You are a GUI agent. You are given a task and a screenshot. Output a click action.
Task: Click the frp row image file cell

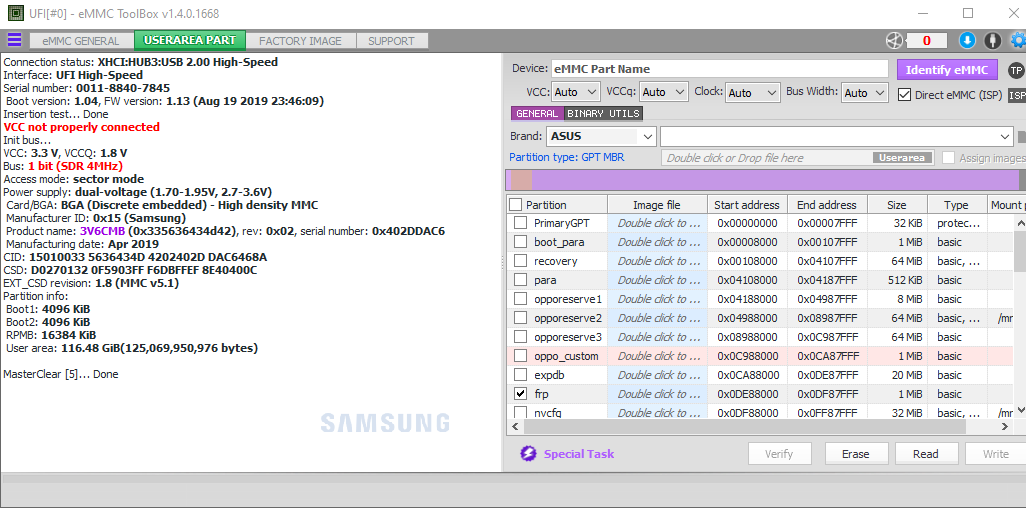(657, 394)
